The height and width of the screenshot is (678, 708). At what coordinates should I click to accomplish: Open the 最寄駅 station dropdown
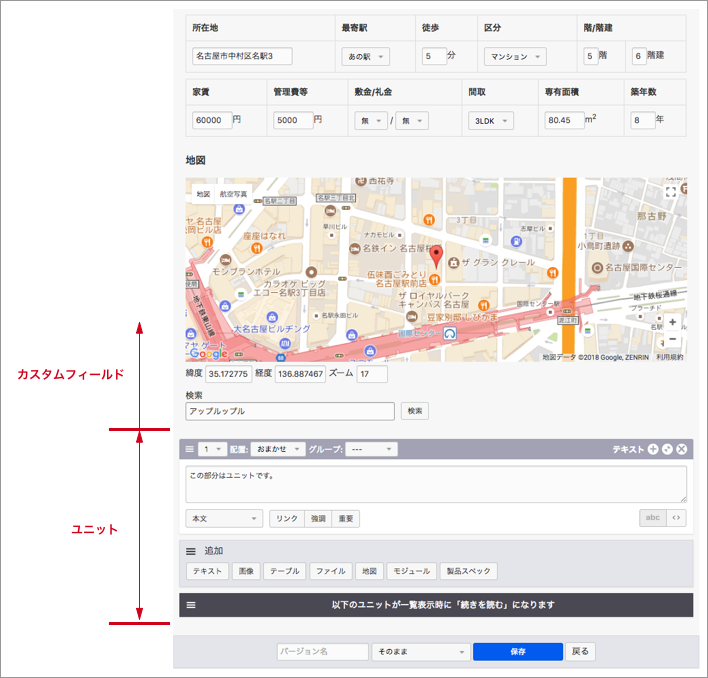click(365, 57)
